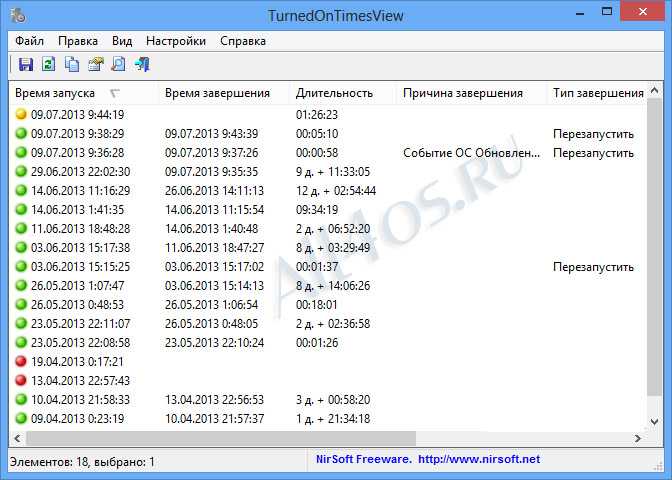Select row starting 26.05.2013 1:07:47
The height and width of the screenshot is (480, 672).
click(328, 285)
